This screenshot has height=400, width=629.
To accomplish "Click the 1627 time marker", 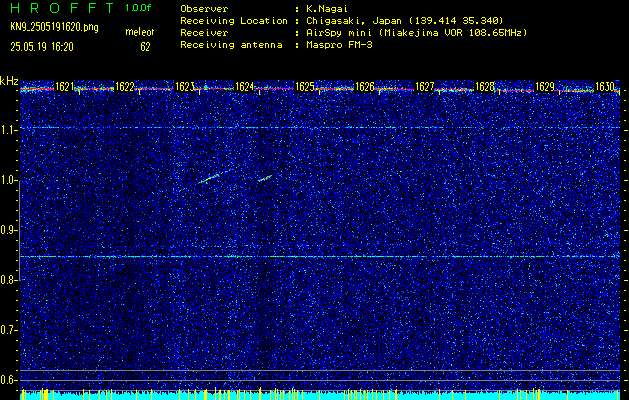I will [x=424, y=87].
